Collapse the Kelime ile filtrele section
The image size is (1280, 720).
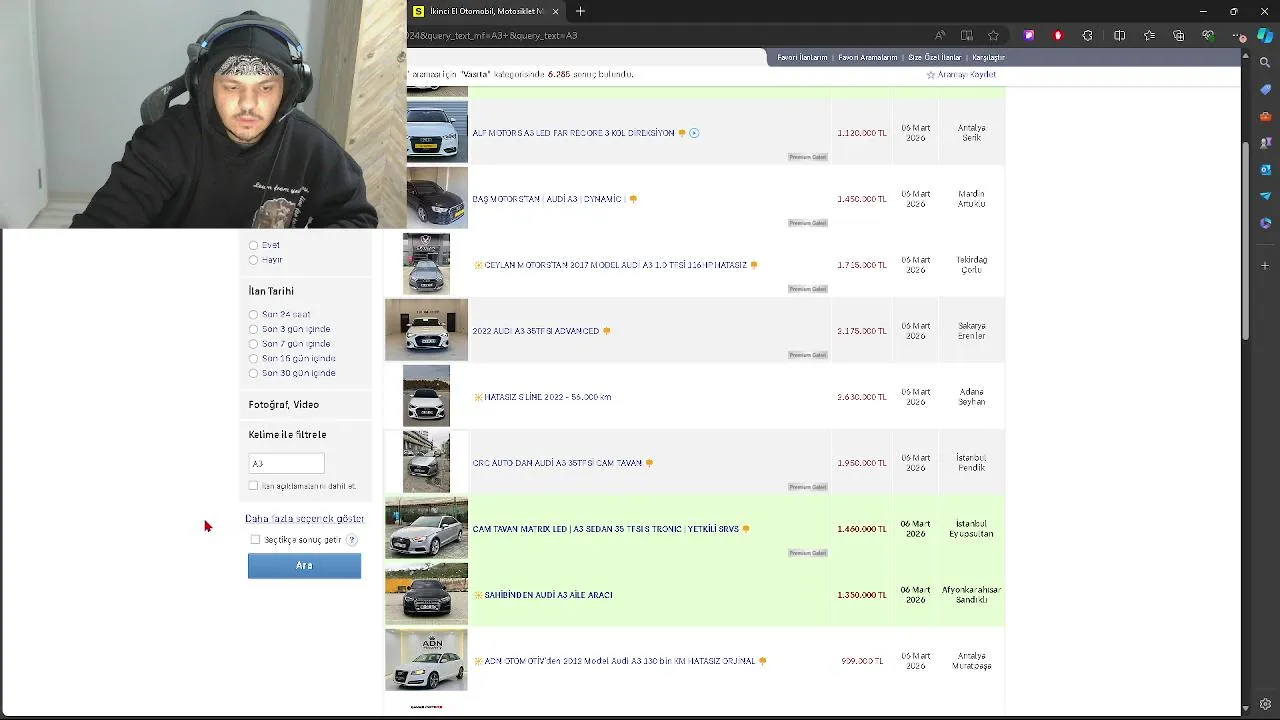coord(287,435)
